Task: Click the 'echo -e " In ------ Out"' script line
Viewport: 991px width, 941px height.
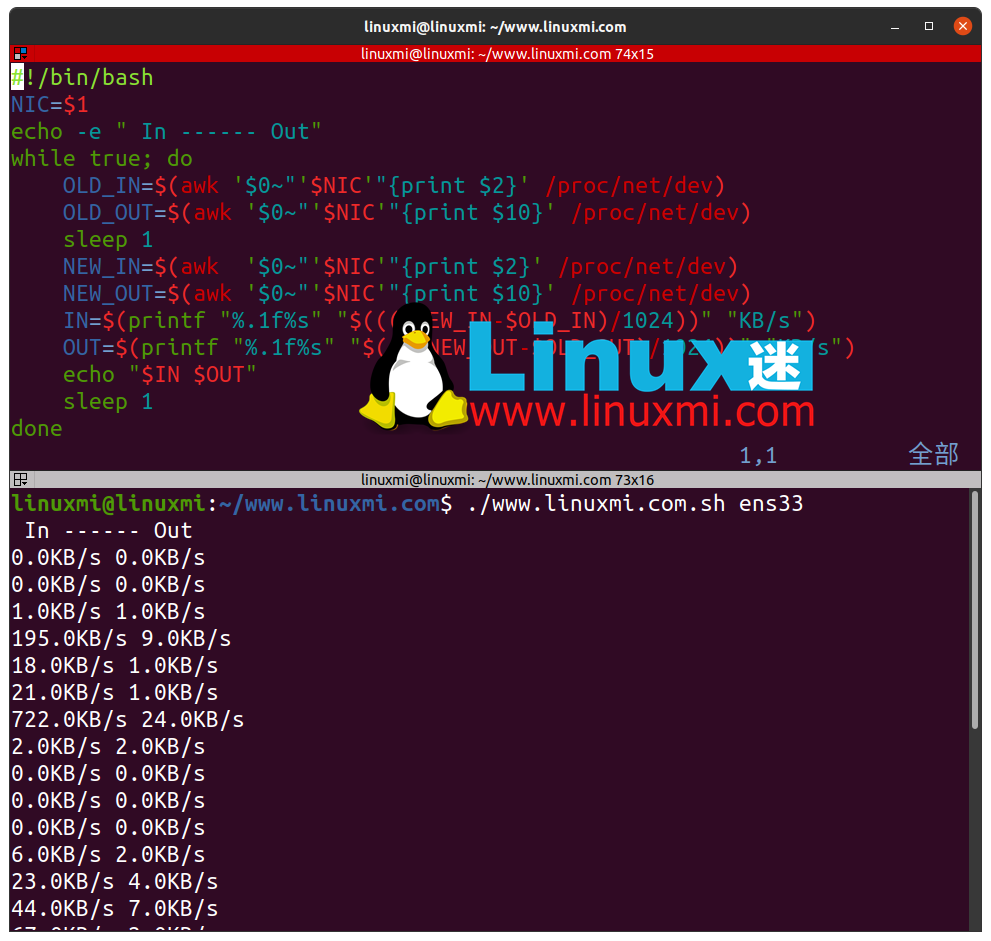Action: tap(166, 131)
